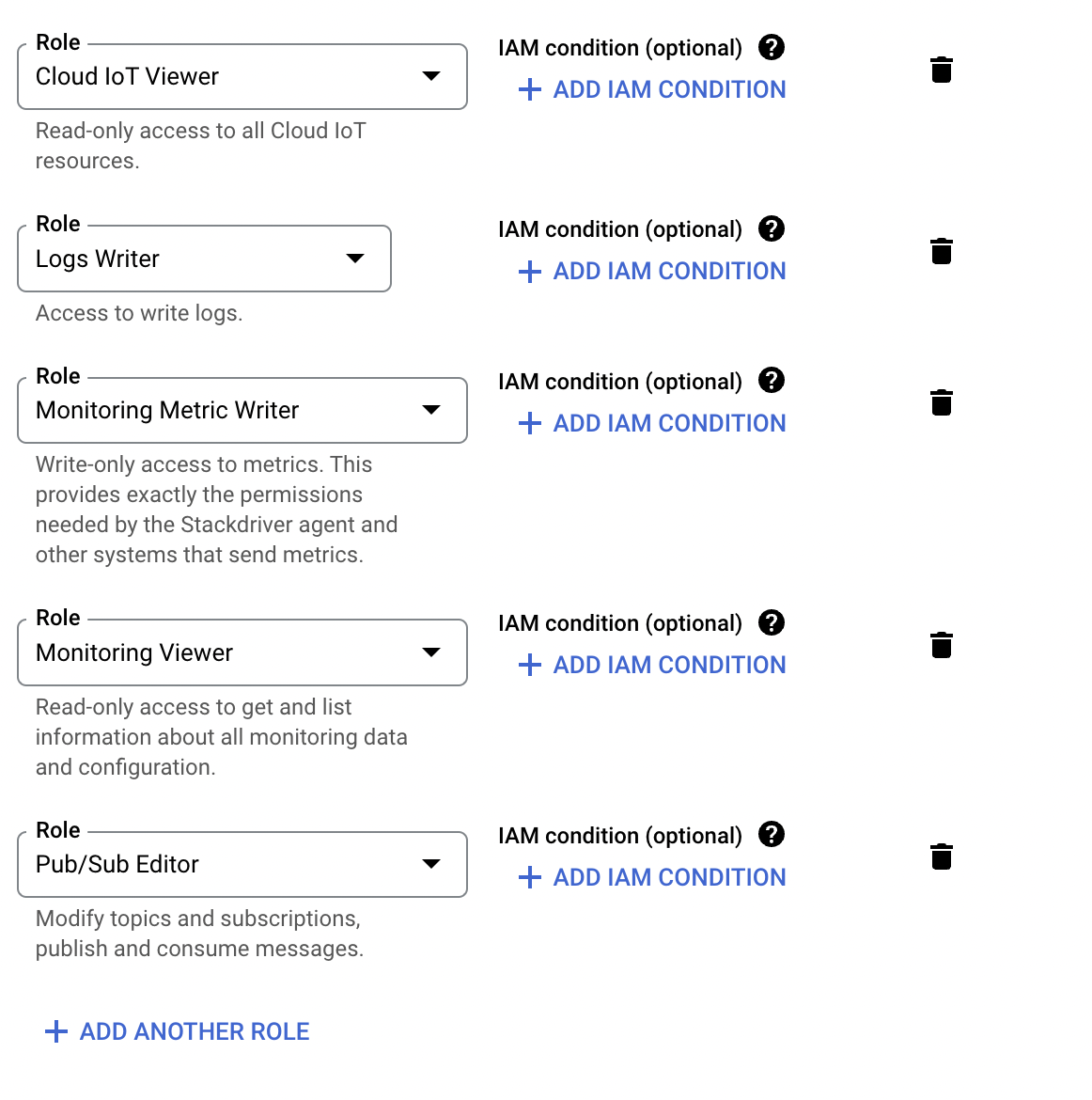The image size is (1092, 1100).
Task: Add IAM condition to Pub/Sub Editor role
Action: click(652, 877)
